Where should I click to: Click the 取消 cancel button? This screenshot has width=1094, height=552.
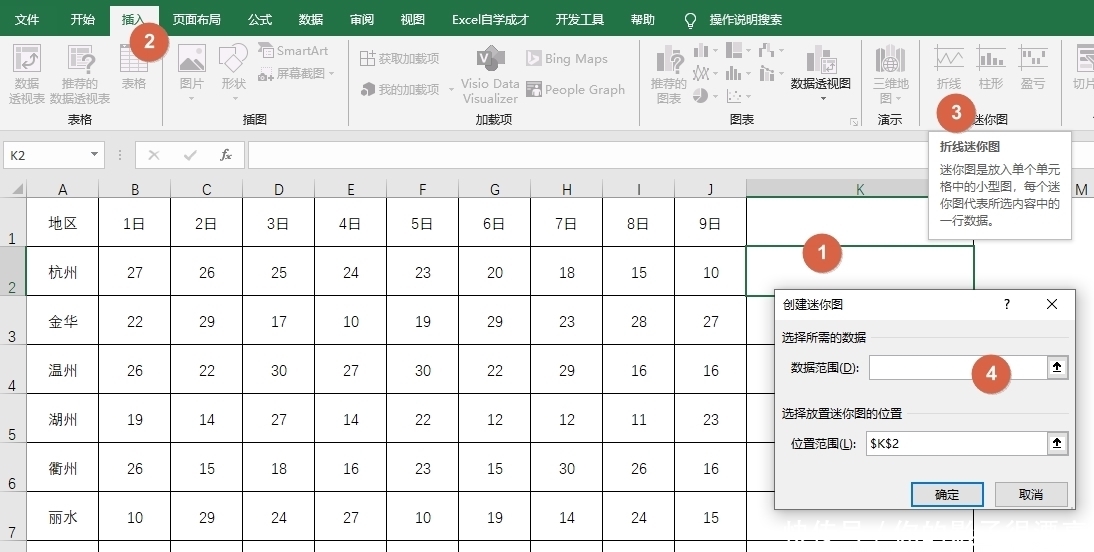1031,494
